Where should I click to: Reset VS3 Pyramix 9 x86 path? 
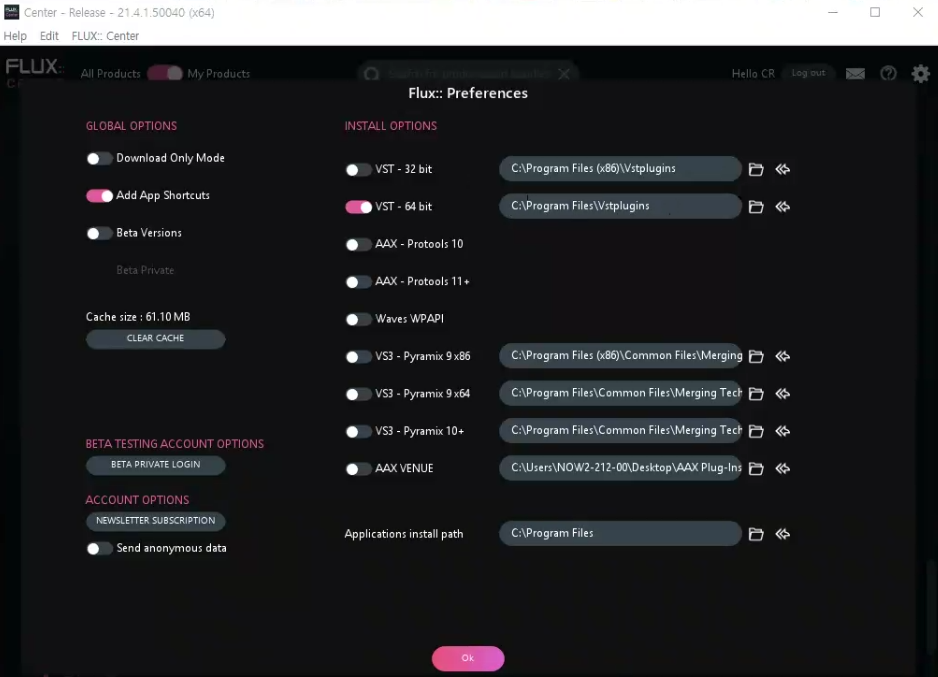(x=782, y=356)
